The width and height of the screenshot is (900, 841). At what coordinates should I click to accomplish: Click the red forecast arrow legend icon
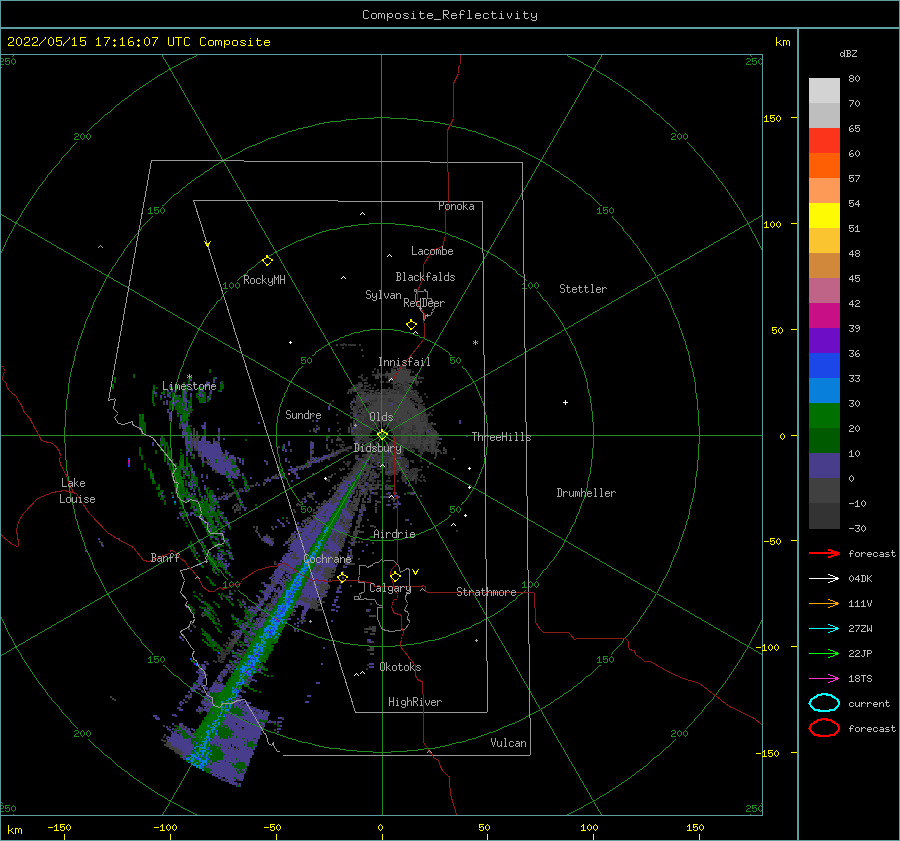[824, 553]
